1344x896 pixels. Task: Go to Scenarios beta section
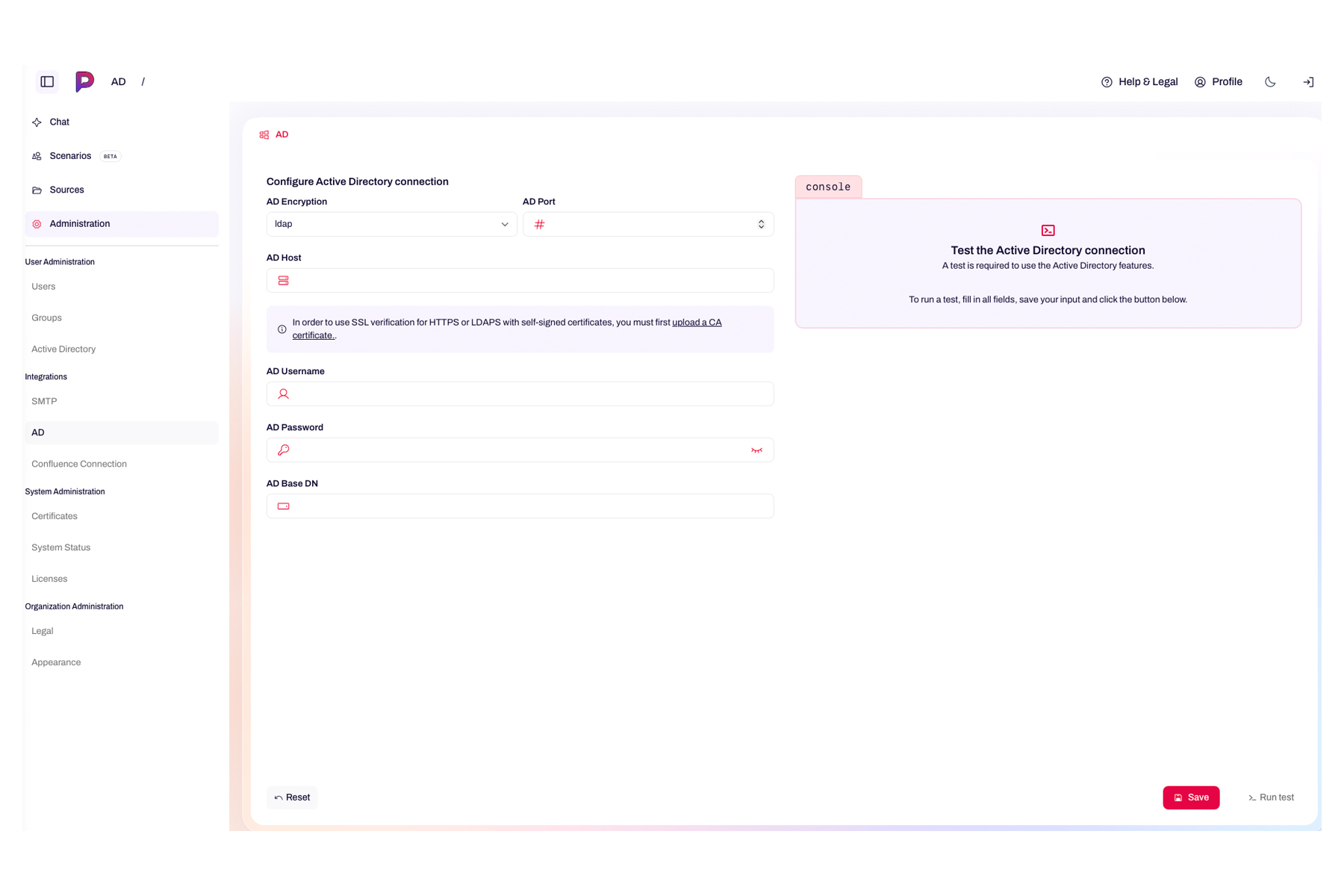(70, 156)
